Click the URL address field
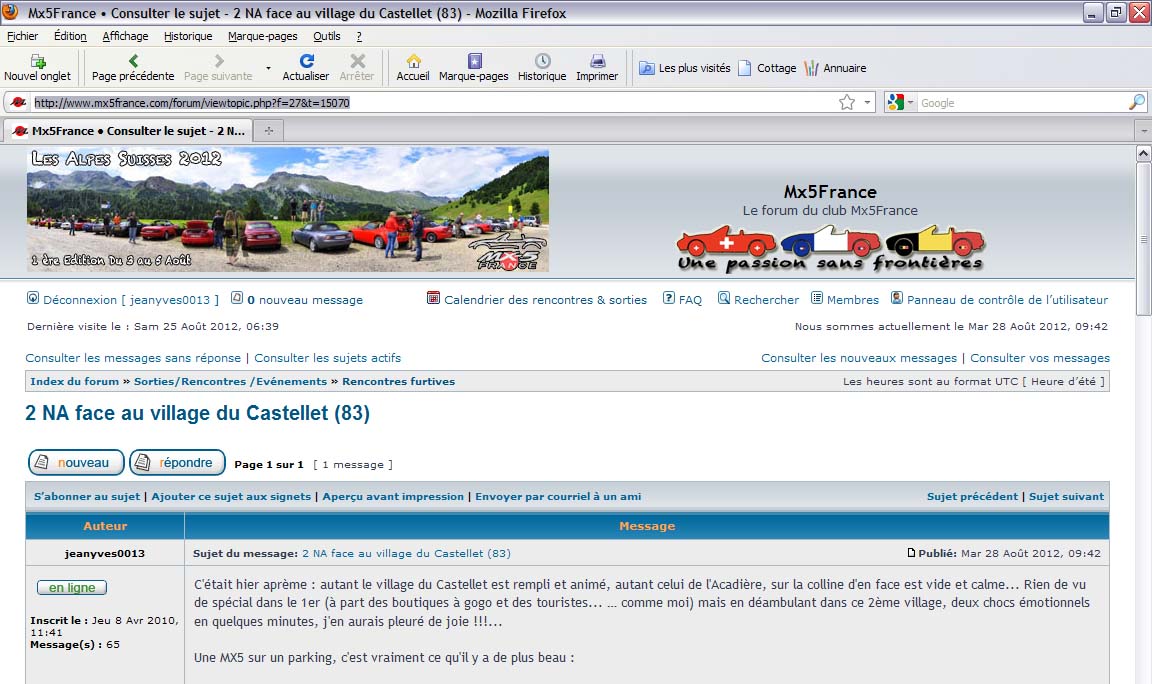The image size is (1152, 684). click(x=433, y=103)
